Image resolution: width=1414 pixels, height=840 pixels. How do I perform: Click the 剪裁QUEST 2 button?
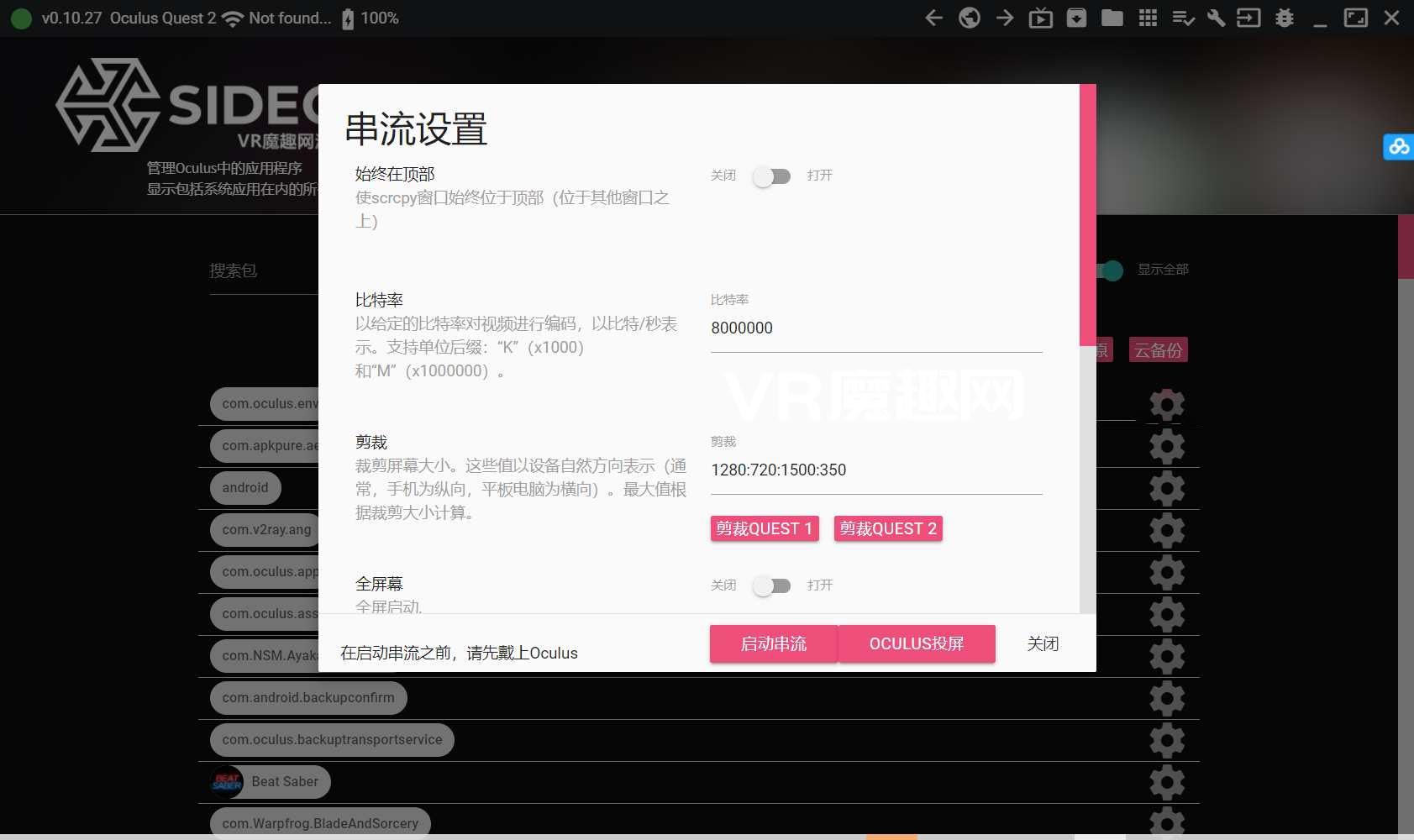[887, 528]
